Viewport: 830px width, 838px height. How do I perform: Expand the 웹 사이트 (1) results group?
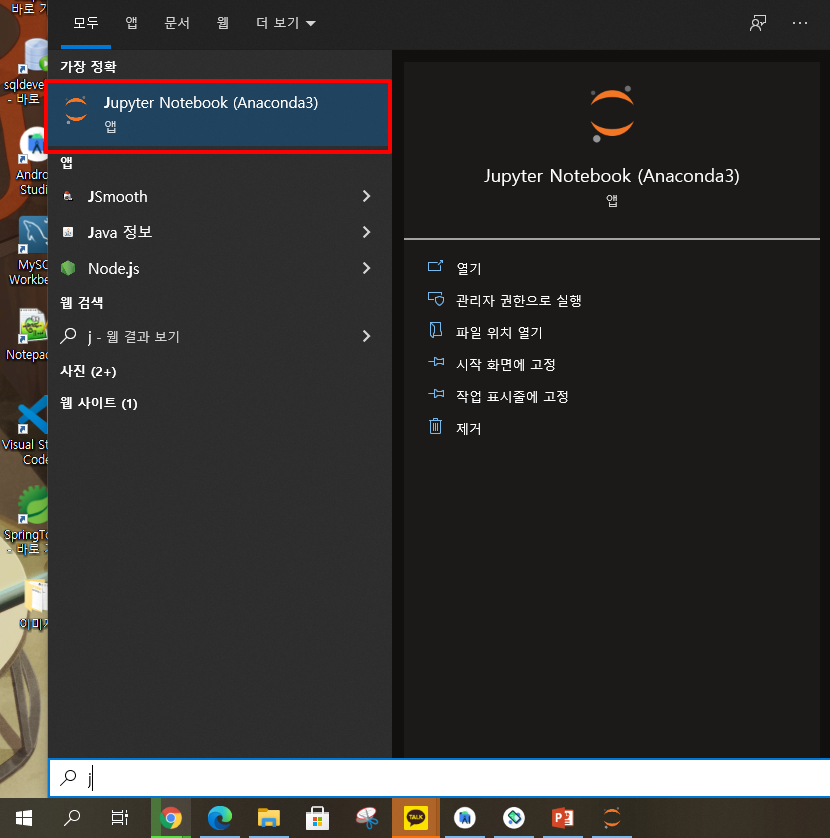tap(99, 403)
